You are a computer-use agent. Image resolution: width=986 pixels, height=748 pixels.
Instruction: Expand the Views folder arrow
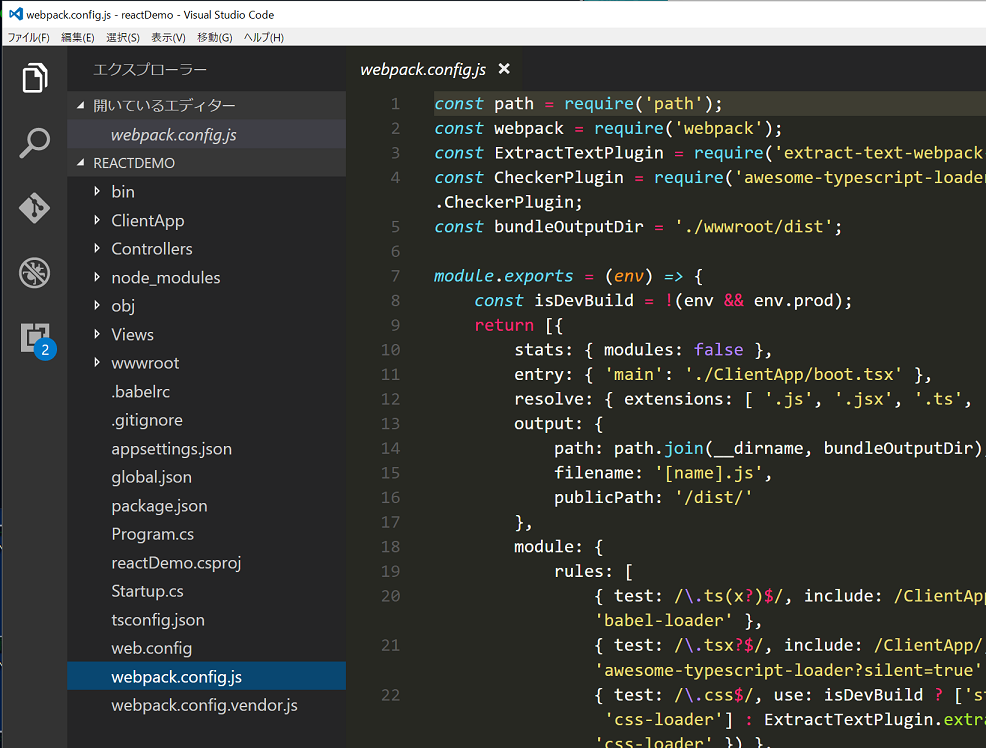[97, 334]
